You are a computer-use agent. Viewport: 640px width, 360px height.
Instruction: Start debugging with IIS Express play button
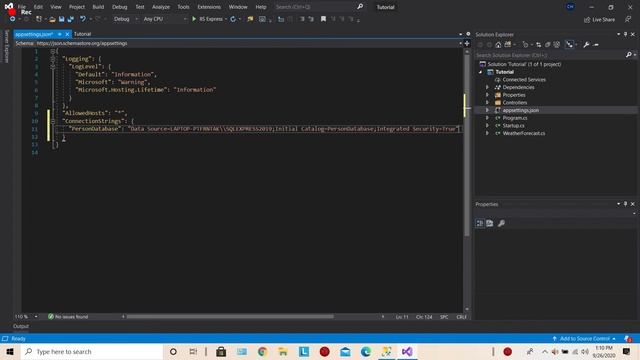click(194, 19)
